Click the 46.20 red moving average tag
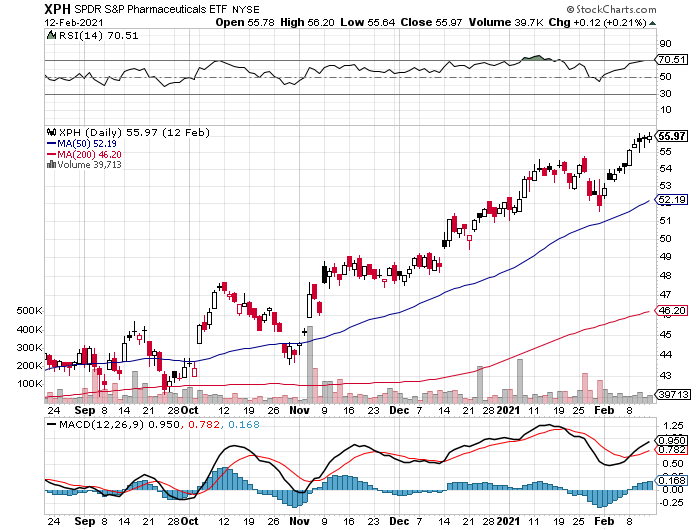Screen dimensions: 700x530 click(672, 310)
